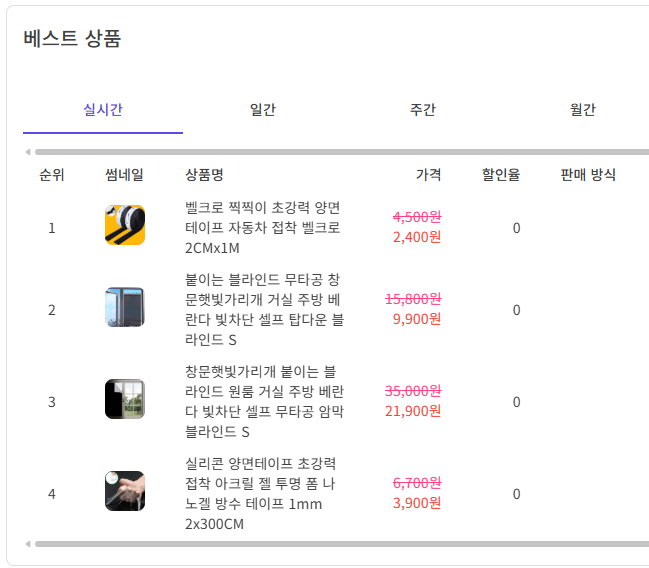
Task: Click the discount value for the silicone tape row
Action: point(517,493)
